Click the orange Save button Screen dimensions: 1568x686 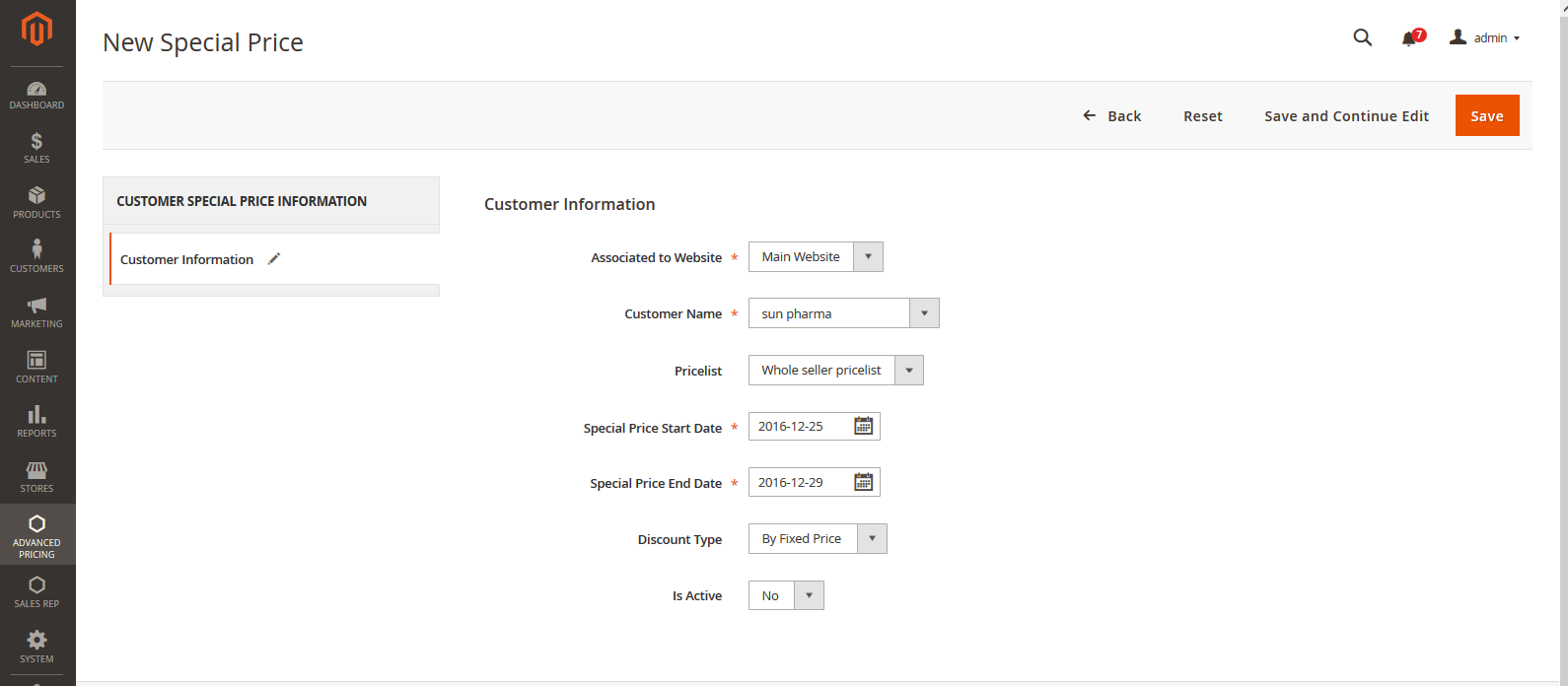[x=1487, y=115]
